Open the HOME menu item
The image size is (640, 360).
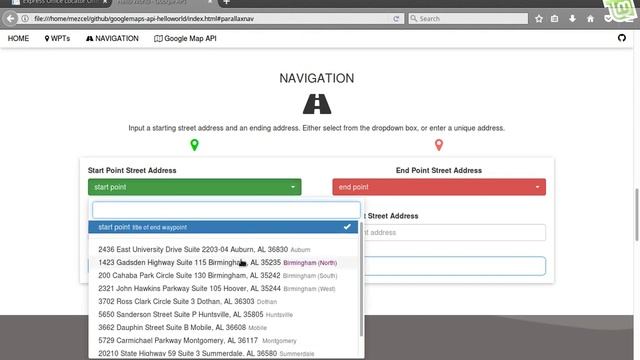18,38
